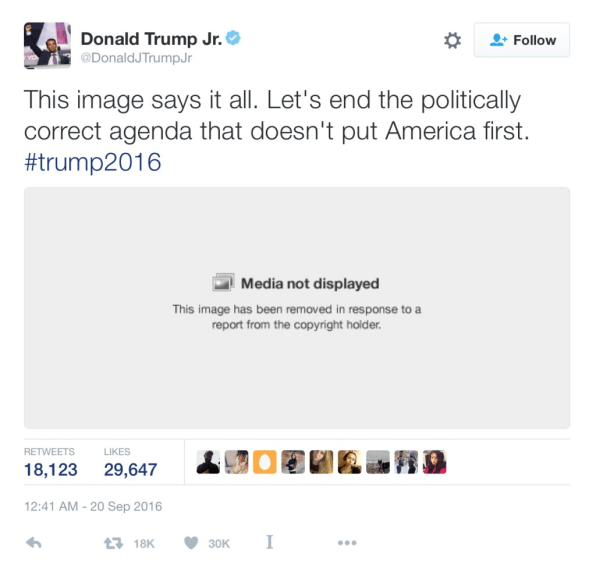Click the first liker avatar in dark clothing
Image resolution: width=596 pixels, height=576 pixels.
208,462
